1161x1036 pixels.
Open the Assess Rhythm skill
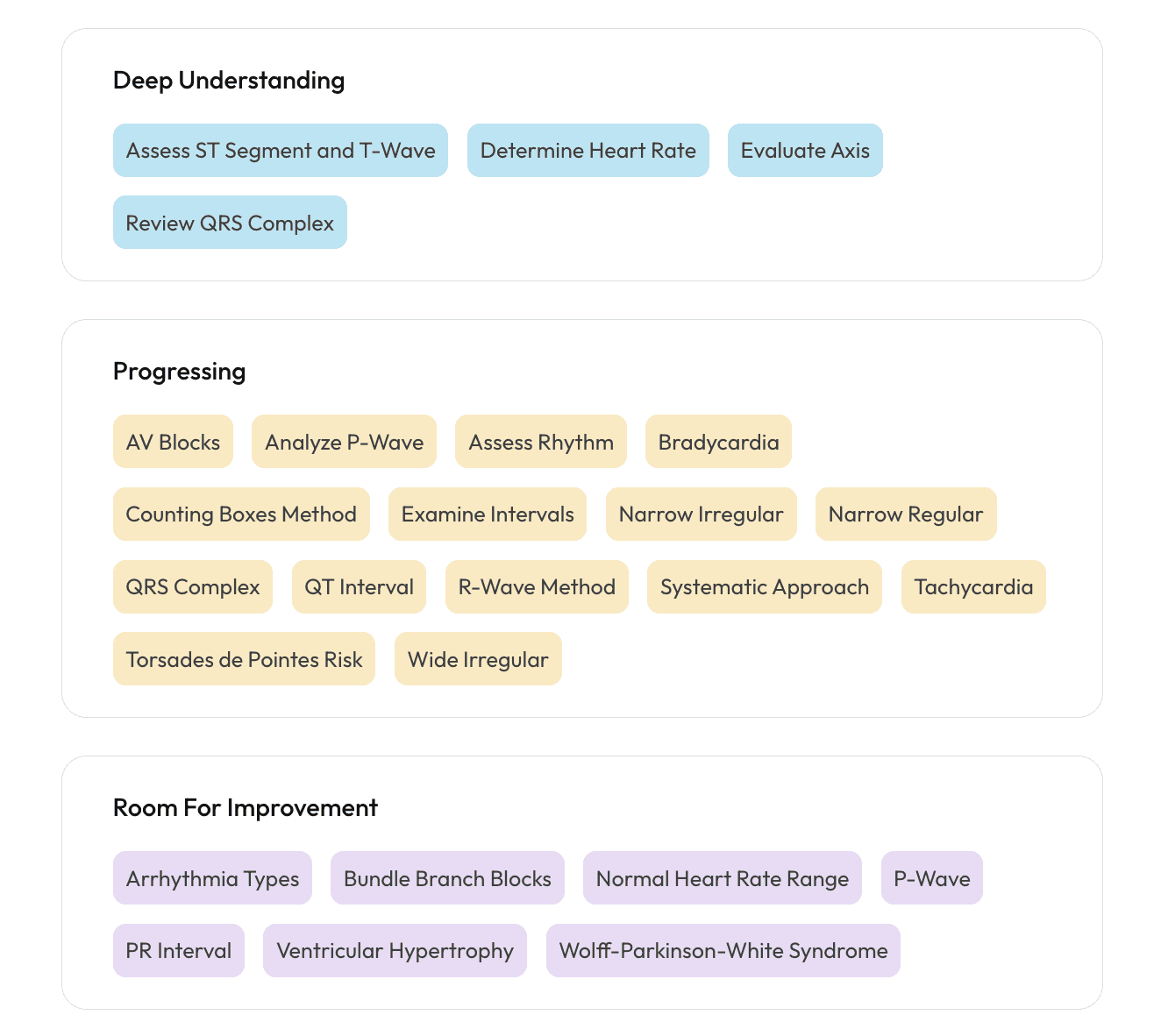(x=540, y=442)
